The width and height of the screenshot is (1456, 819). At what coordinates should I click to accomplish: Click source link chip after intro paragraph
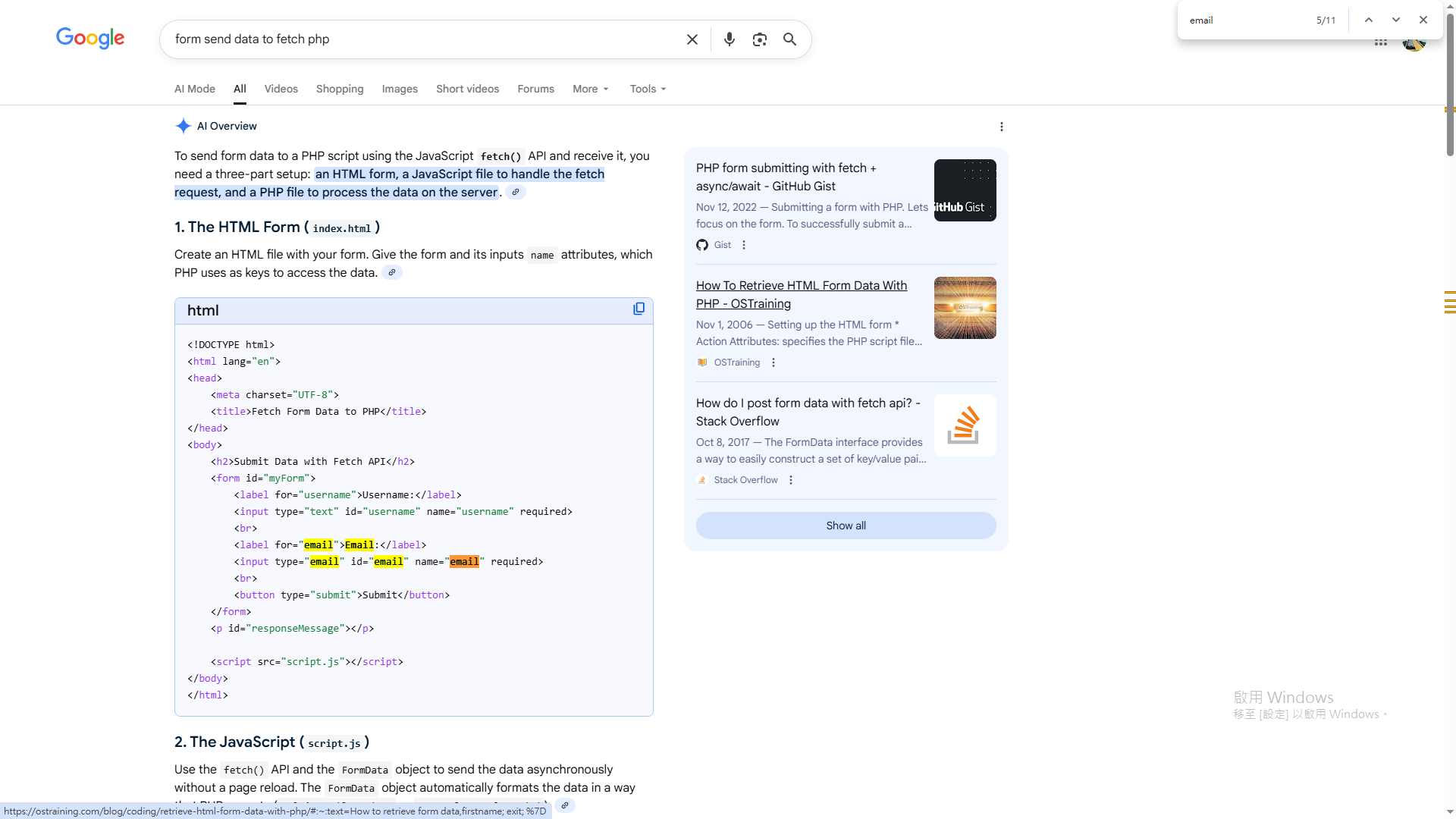pyautogui.click(x=516, y=192)
